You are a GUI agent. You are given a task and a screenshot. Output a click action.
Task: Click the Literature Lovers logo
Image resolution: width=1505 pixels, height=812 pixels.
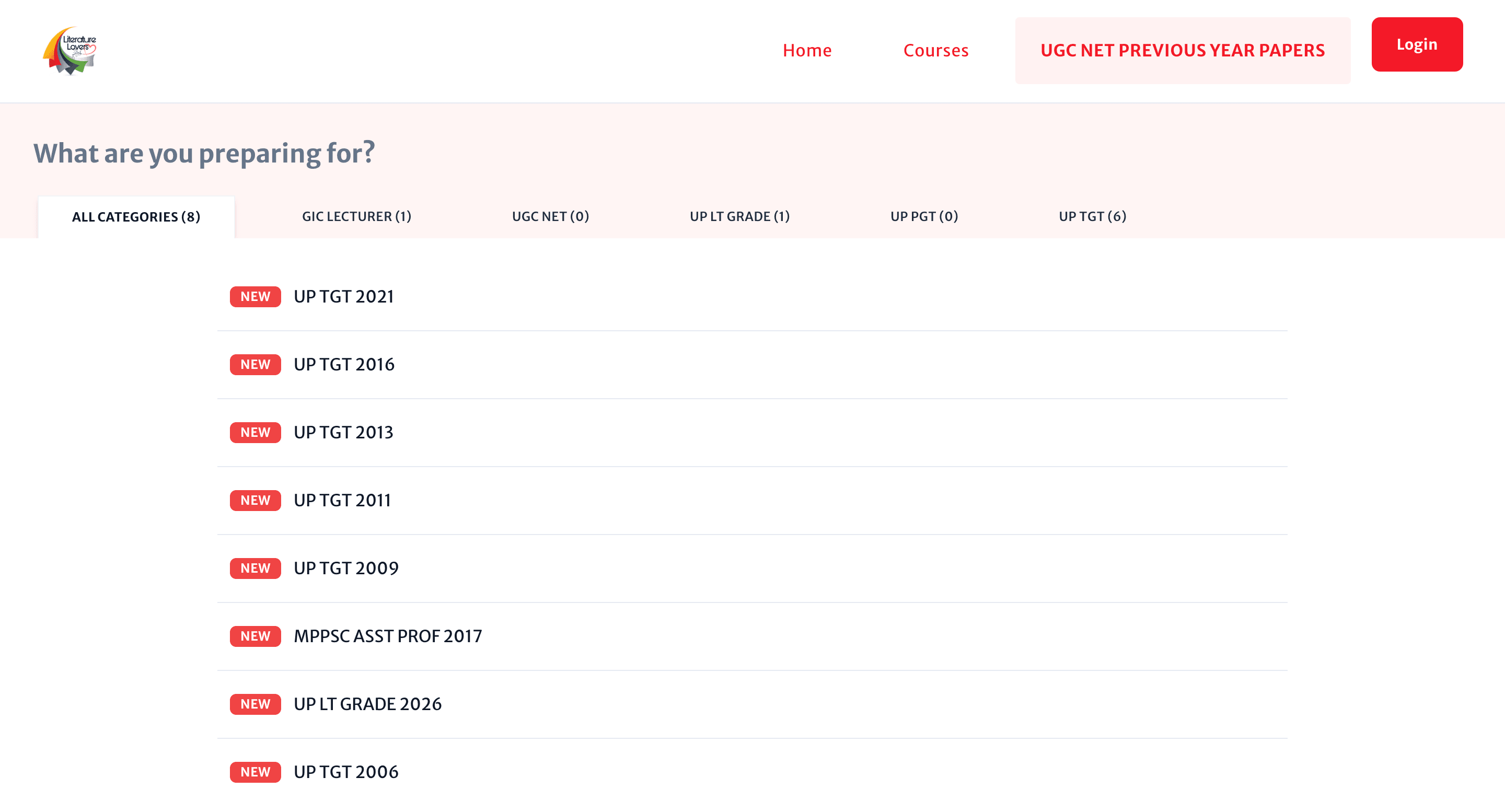pyautogui.click(x=70, y=51)
